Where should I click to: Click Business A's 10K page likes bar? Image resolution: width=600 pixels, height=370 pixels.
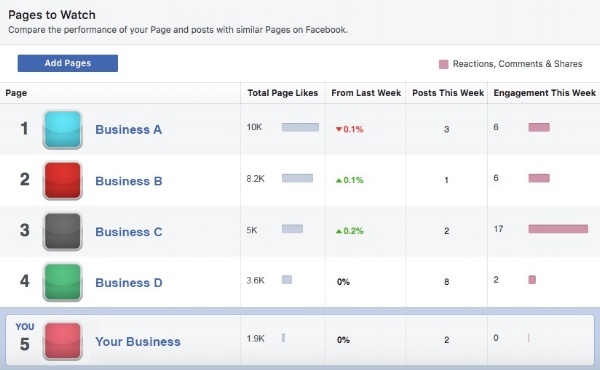click(x=300, y=127)
